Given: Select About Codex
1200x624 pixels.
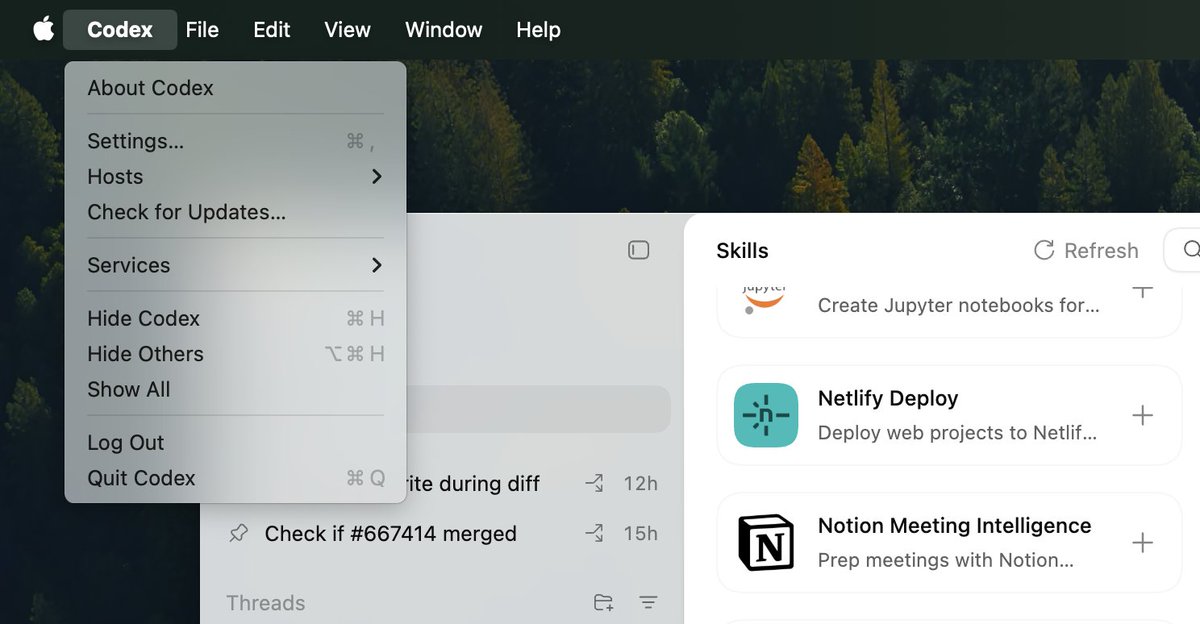Looking at the screenshot, I should (x=235, y=88).
